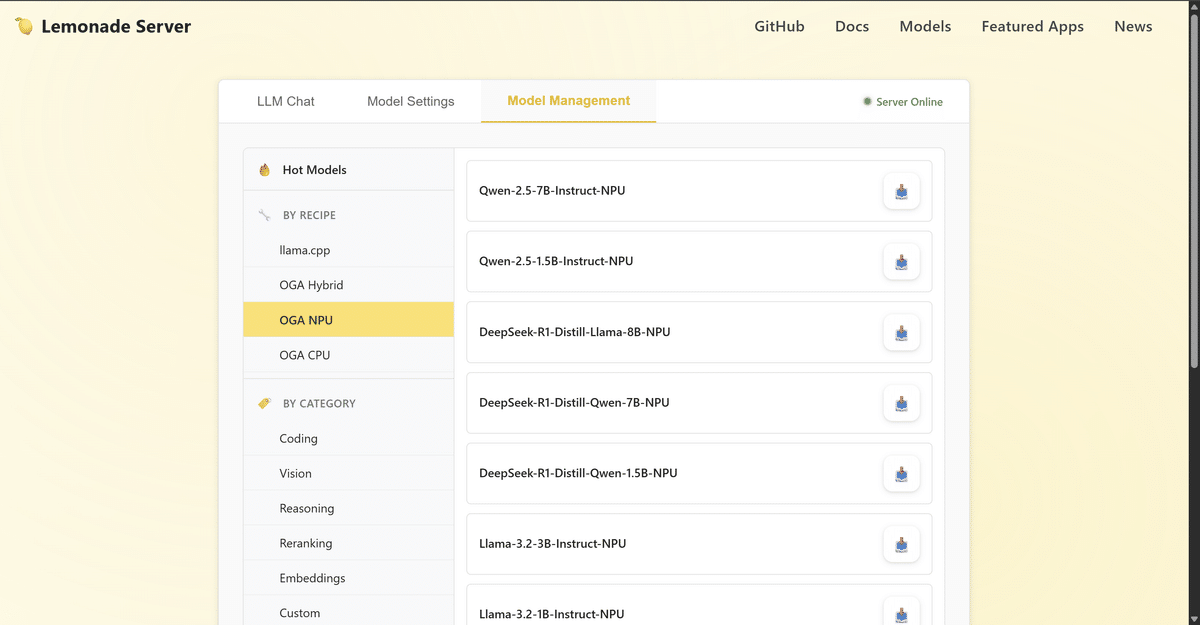Click download icon for DeepSeek-R1-Distill-Llama-8B-NPU
Image resolution: width=1200 pixels, height=625 pixels.
pyautogui.click(x=901, y=332)
